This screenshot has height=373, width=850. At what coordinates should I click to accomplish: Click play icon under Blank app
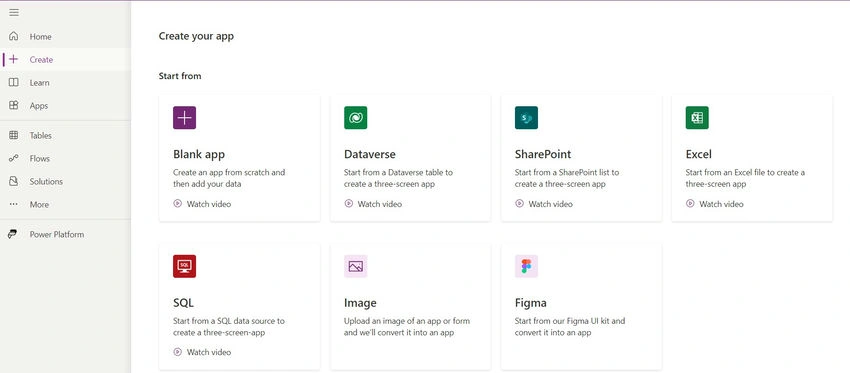coord(177,204)
